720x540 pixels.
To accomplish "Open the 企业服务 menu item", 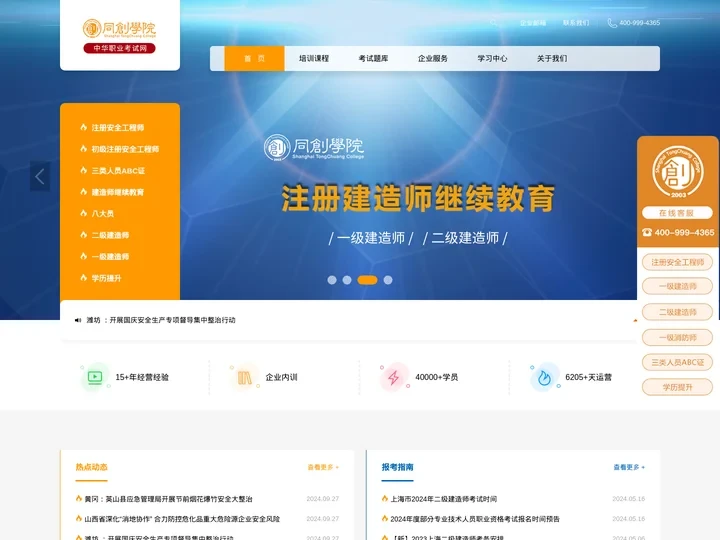I will point(433,58).
